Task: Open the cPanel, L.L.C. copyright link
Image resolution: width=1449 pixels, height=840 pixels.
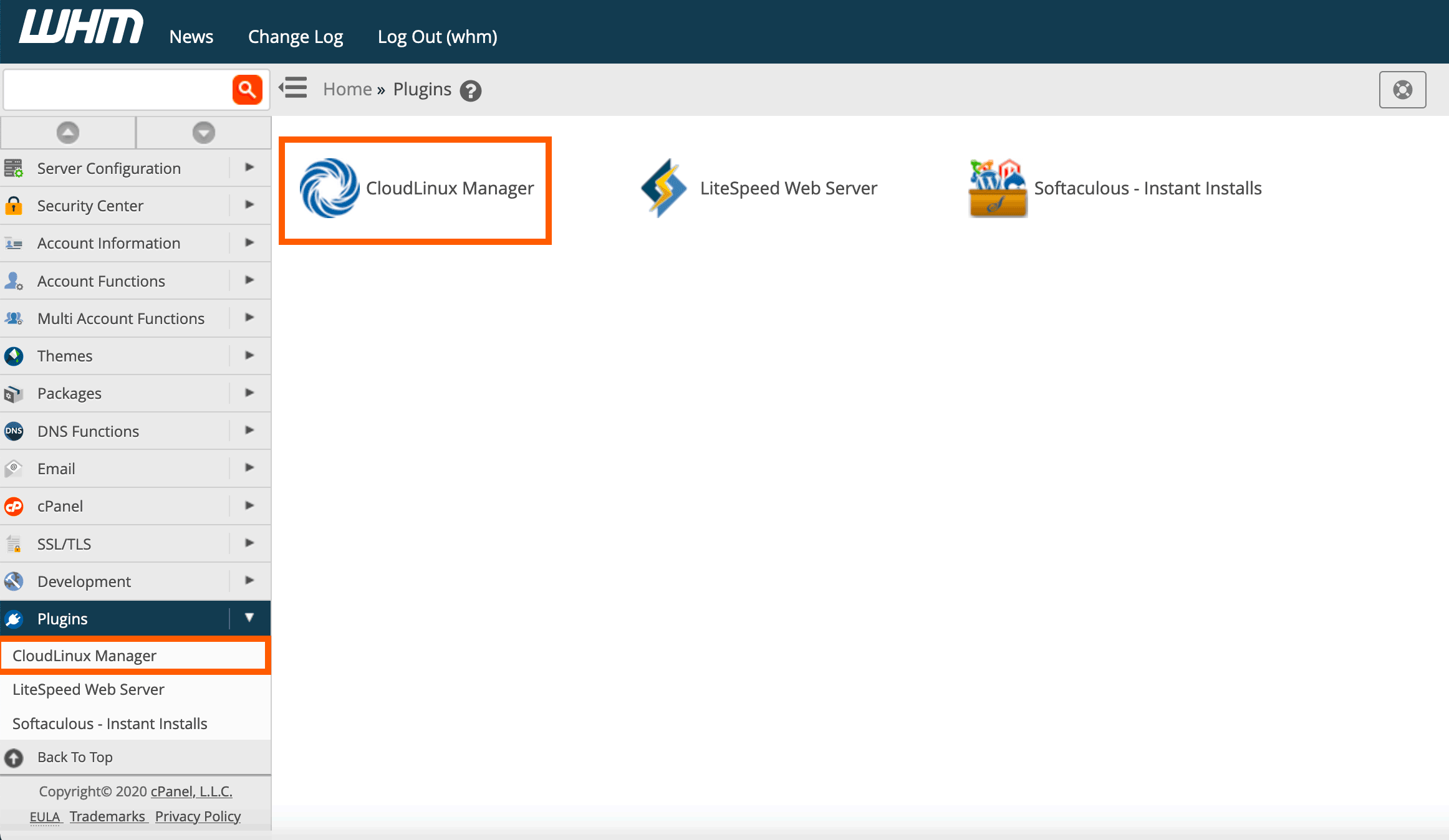Action: [191, 791]
